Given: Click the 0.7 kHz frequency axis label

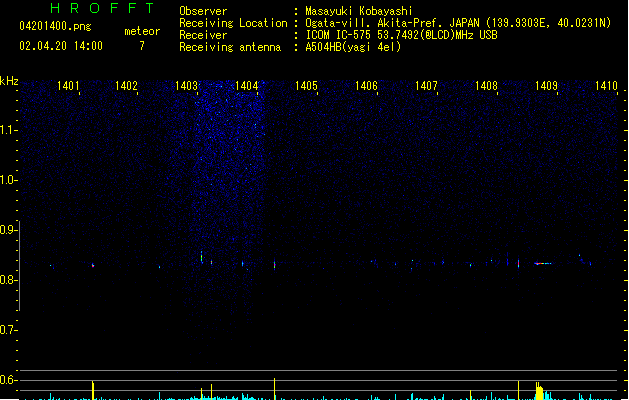Looking at the screenshot, I should [x=8, y=330].
